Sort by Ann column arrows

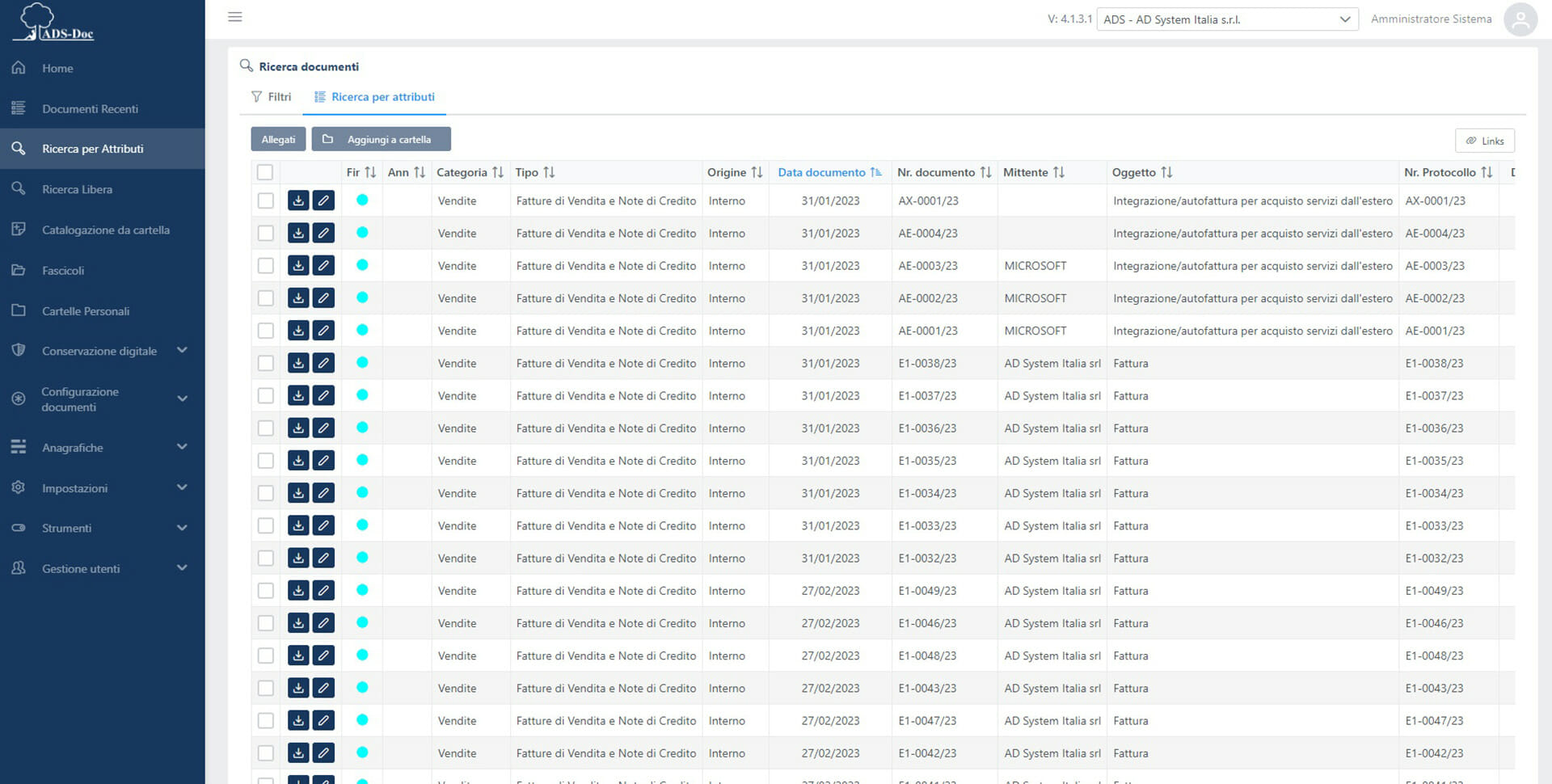[x=420, y=172]
